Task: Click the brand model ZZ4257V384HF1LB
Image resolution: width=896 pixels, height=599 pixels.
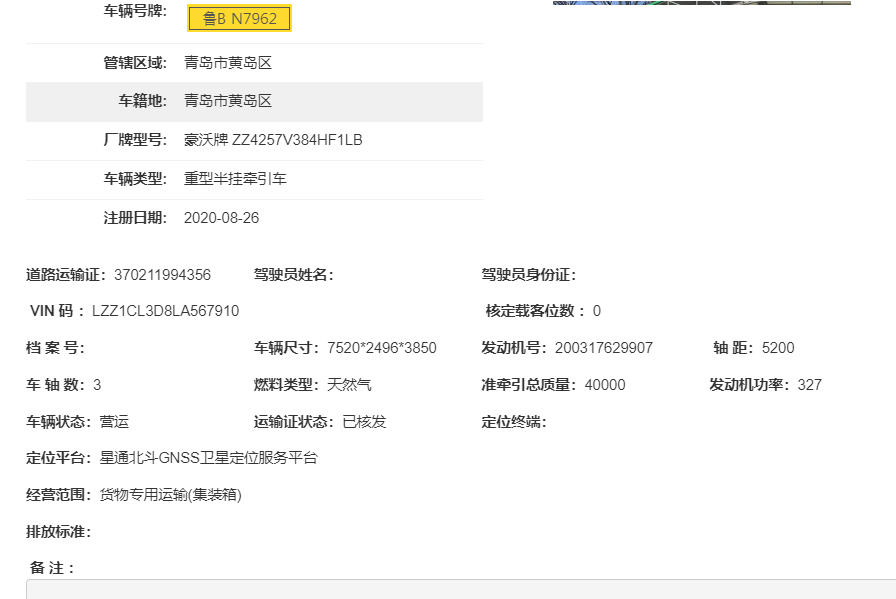Action: click(x=273, y=140)
